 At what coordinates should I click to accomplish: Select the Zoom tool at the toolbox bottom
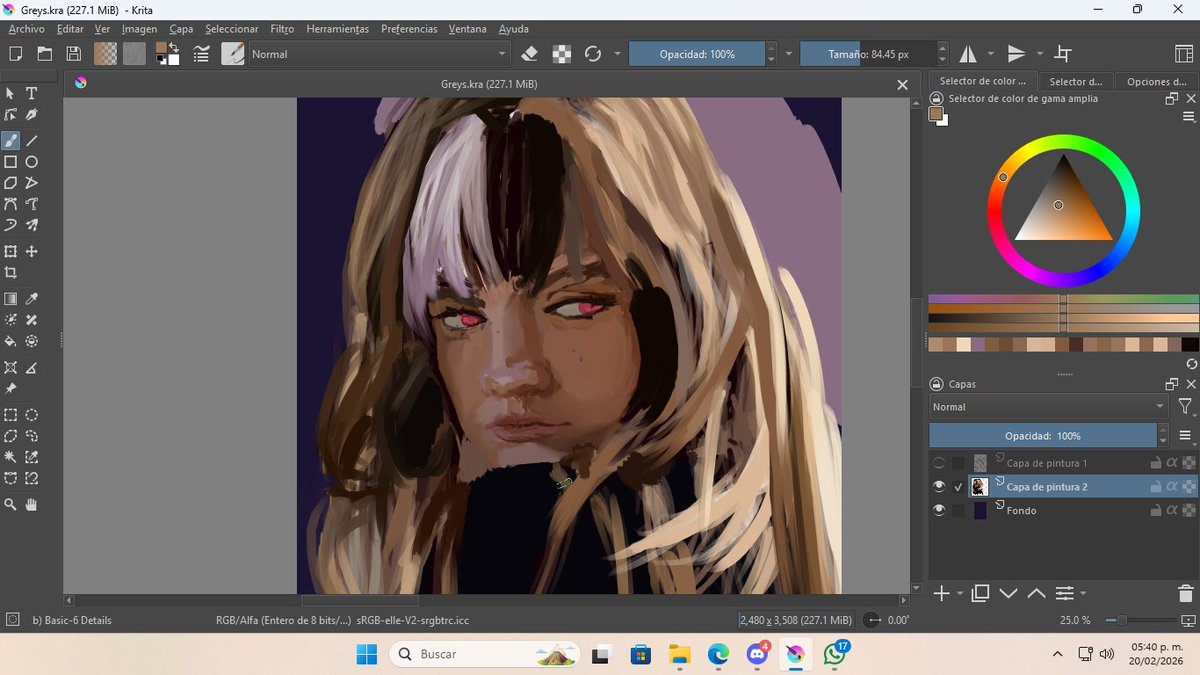coord(12,503)
